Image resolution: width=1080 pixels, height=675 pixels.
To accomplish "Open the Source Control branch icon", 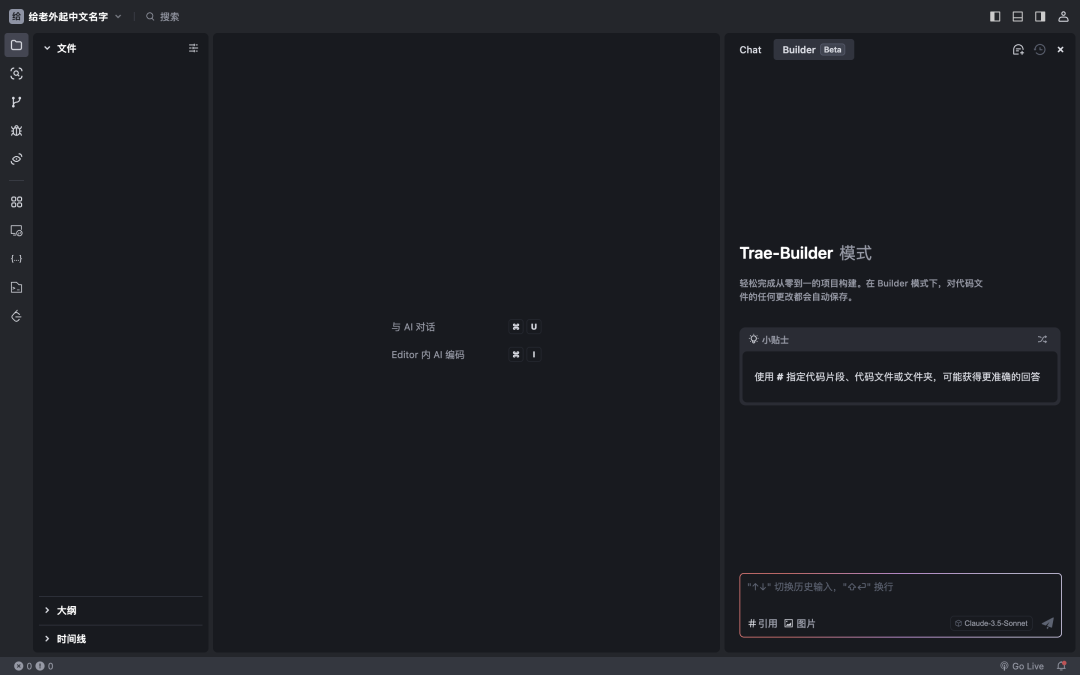I will click(16, 102).
